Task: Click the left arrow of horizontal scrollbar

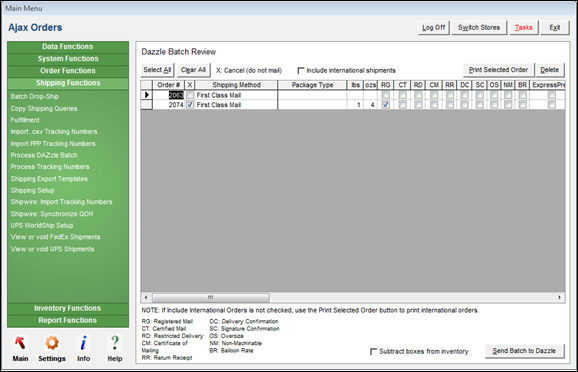Action: pos(146,297)
